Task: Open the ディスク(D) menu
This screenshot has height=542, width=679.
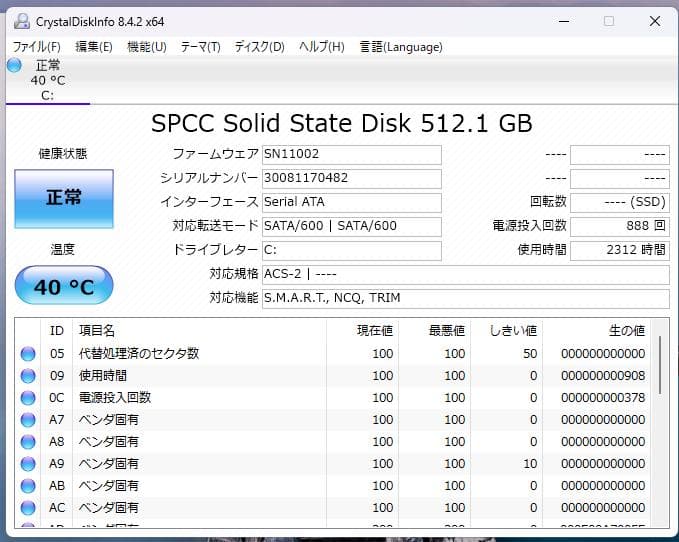Action: [259, 47]
